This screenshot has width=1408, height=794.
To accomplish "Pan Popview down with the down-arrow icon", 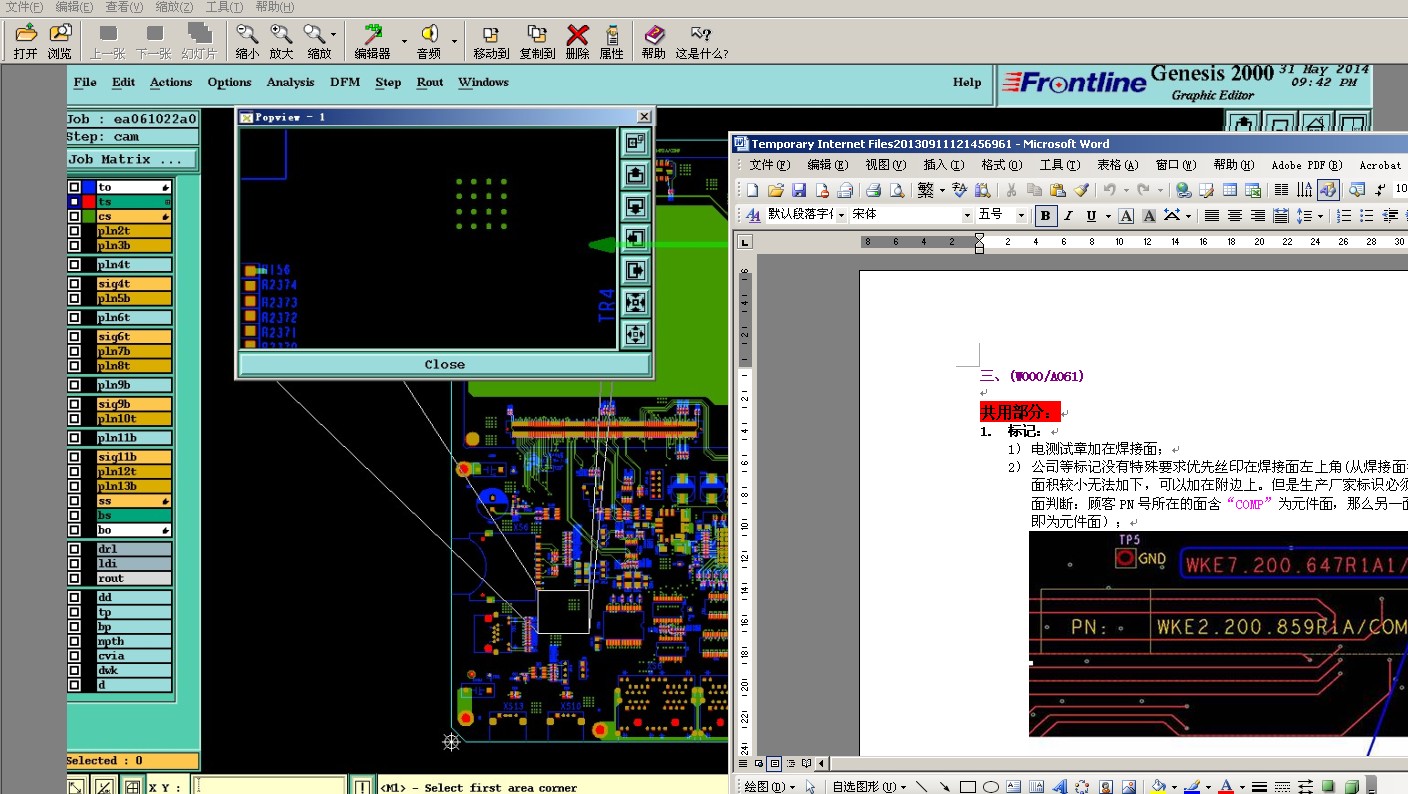I will pyautogui.click(x=635, y=206).
